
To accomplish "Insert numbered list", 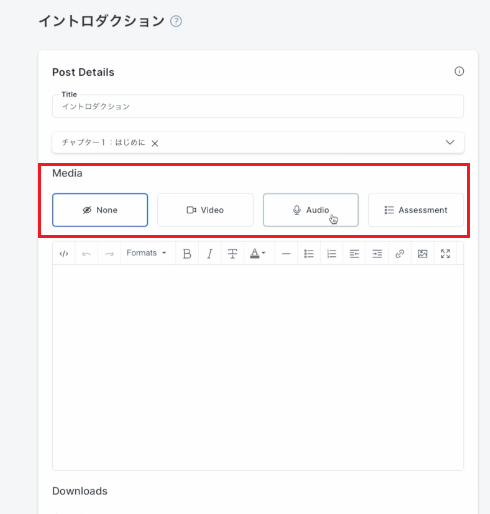I will (331, 254).
